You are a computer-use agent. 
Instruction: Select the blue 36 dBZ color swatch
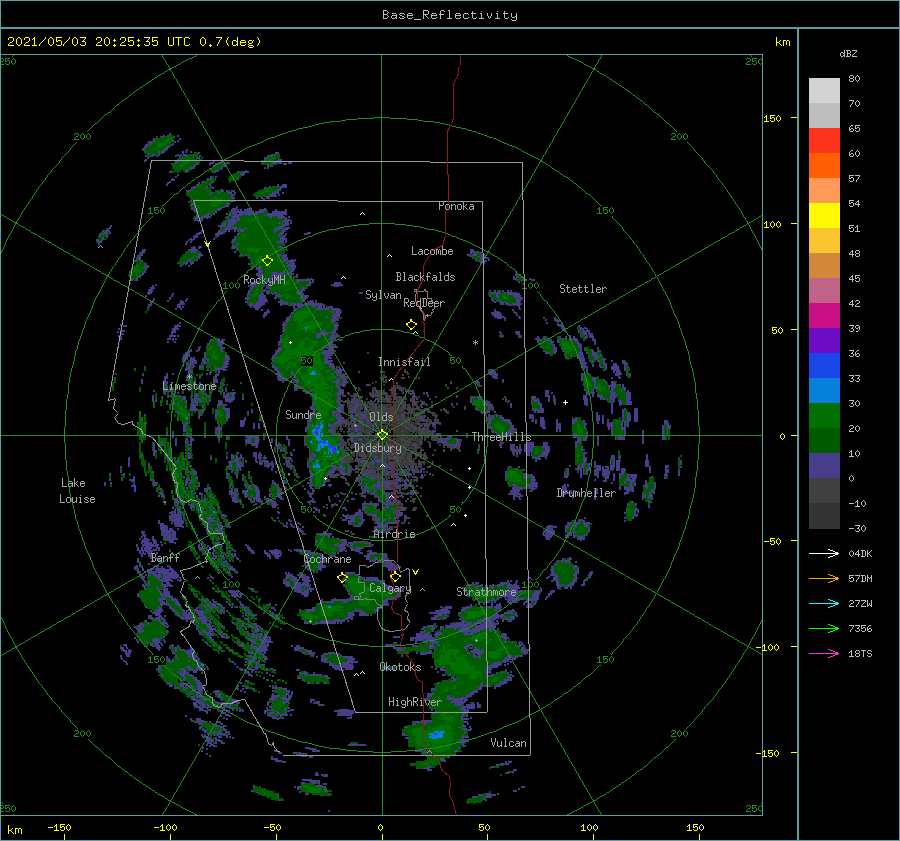[x=824, y=365]
